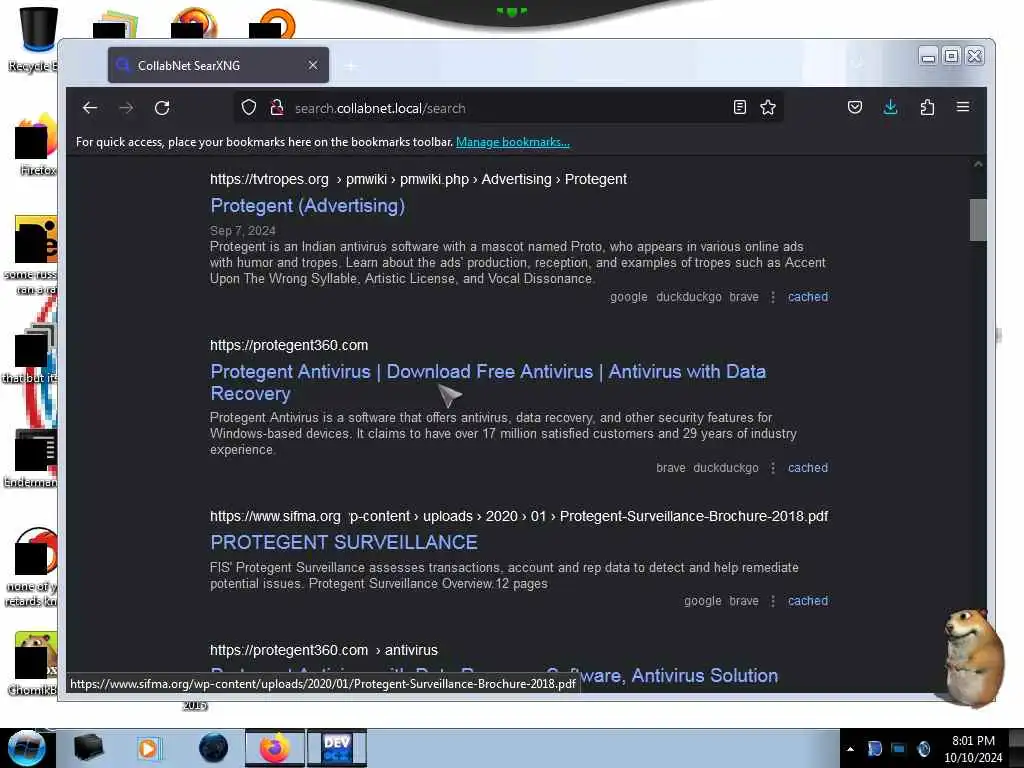Open the black box taskbar icon
The height and width of the screenshot is (768, 1024).
tap(88, 748)
